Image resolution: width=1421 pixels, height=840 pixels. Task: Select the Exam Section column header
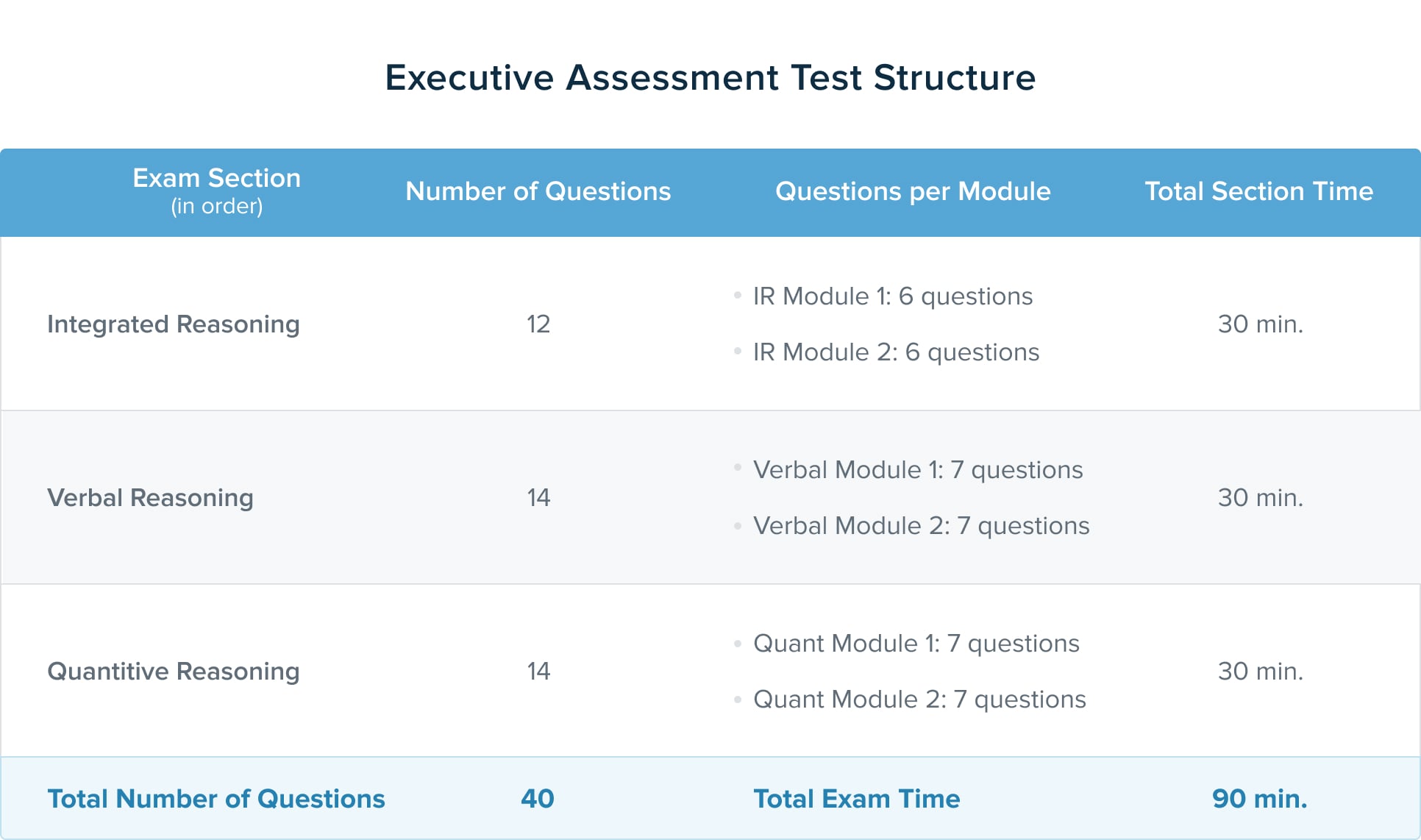coord(216,178)
